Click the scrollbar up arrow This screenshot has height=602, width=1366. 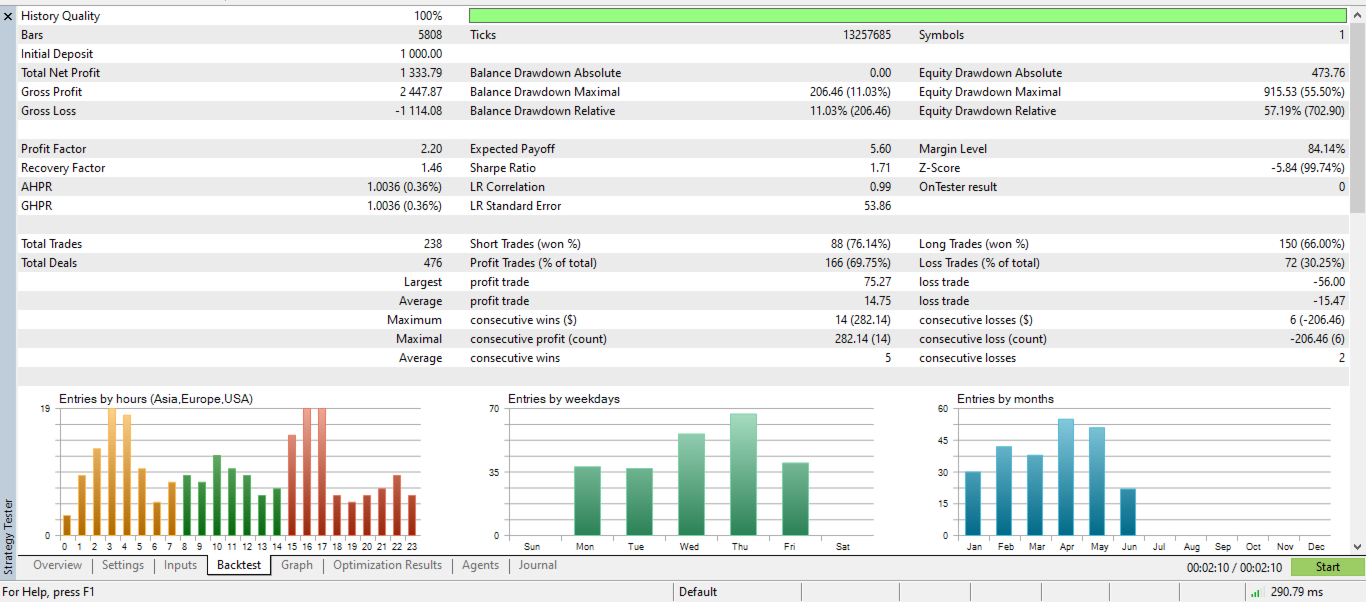click(1359, 15)
